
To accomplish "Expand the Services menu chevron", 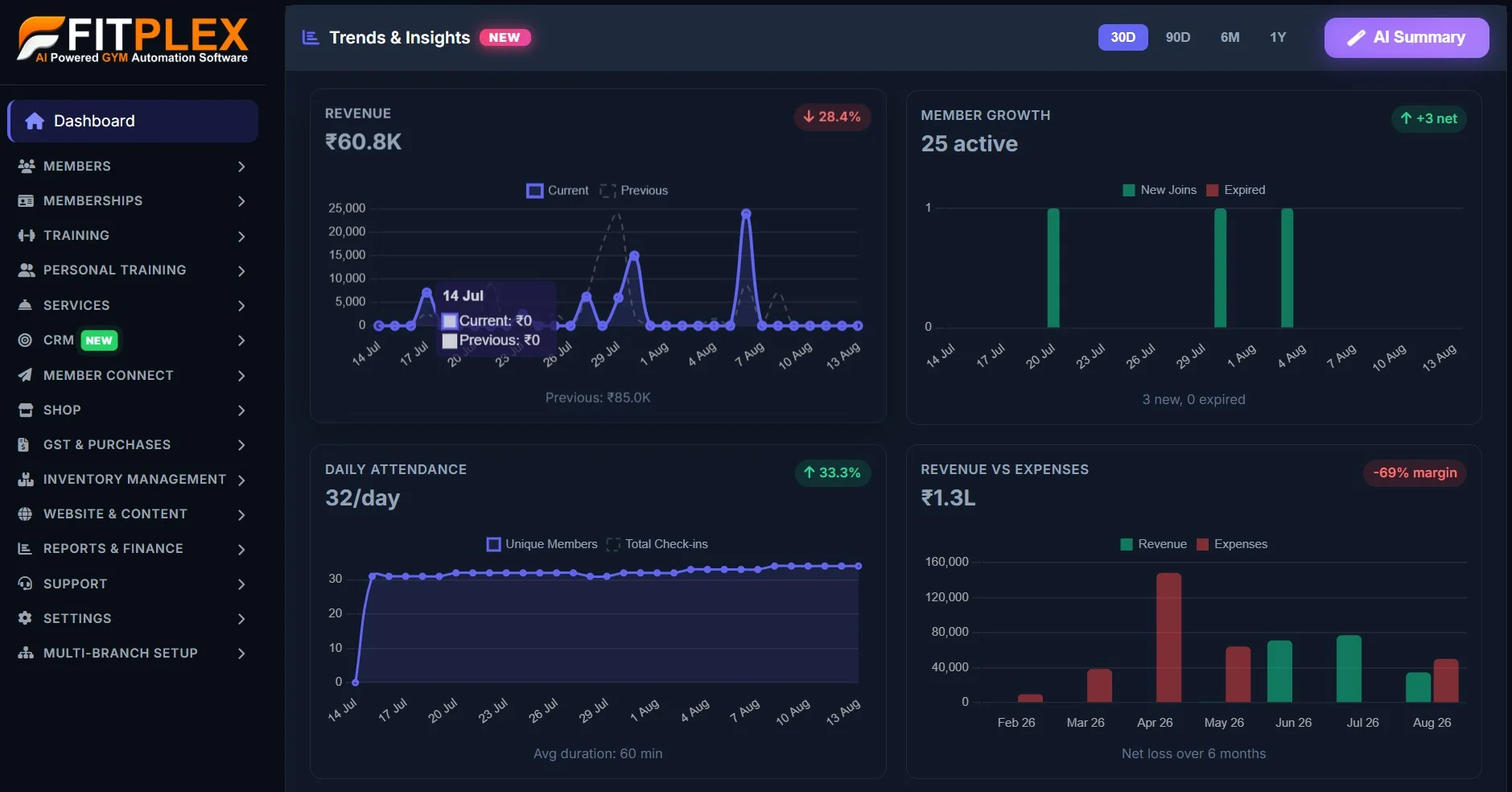I will 241,306.
